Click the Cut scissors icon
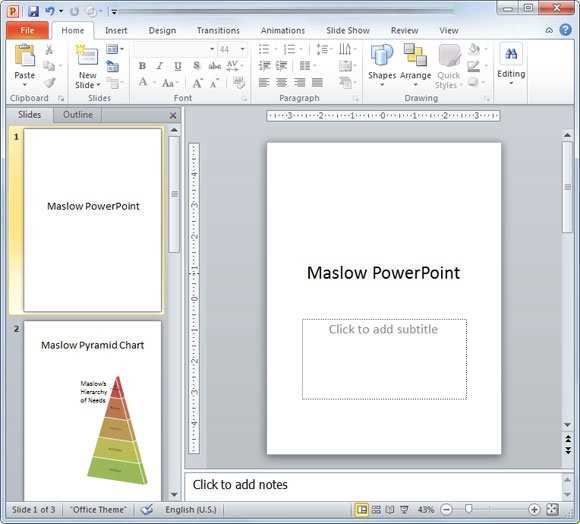The image size is (580, 524). [x=49, y=50]
